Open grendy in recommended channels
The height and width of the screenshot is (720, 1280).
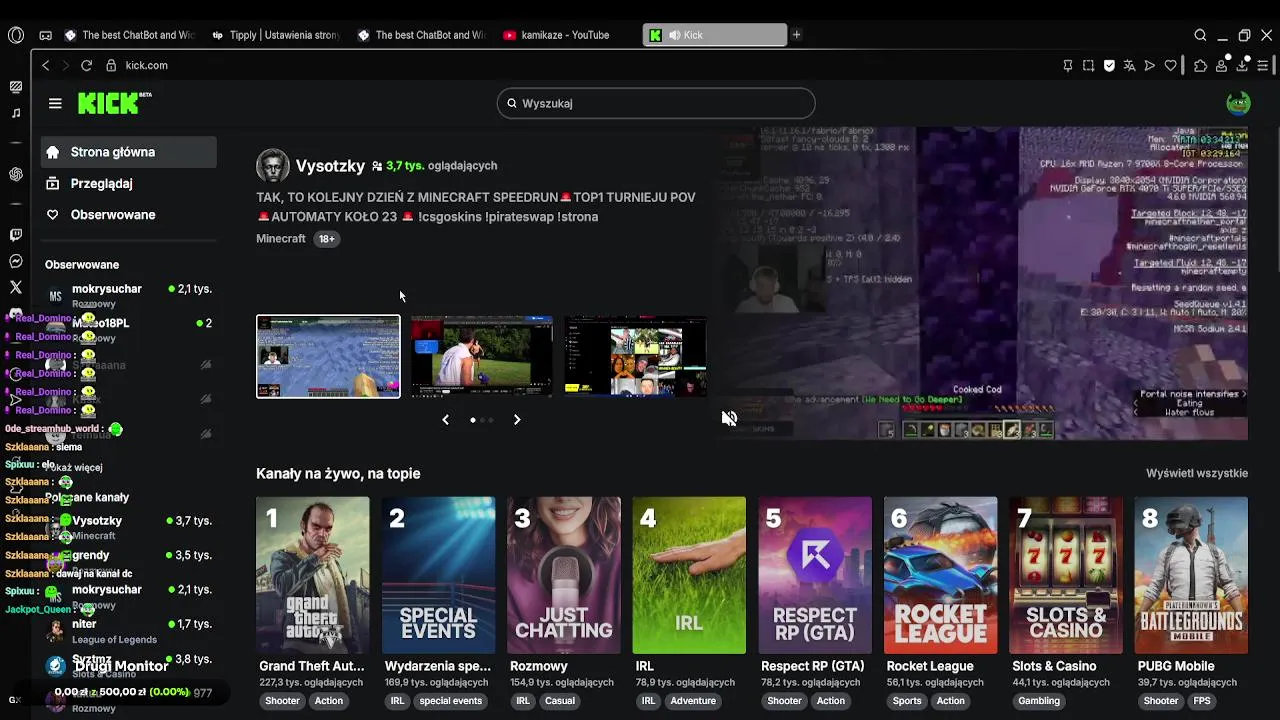pos(128,561)
